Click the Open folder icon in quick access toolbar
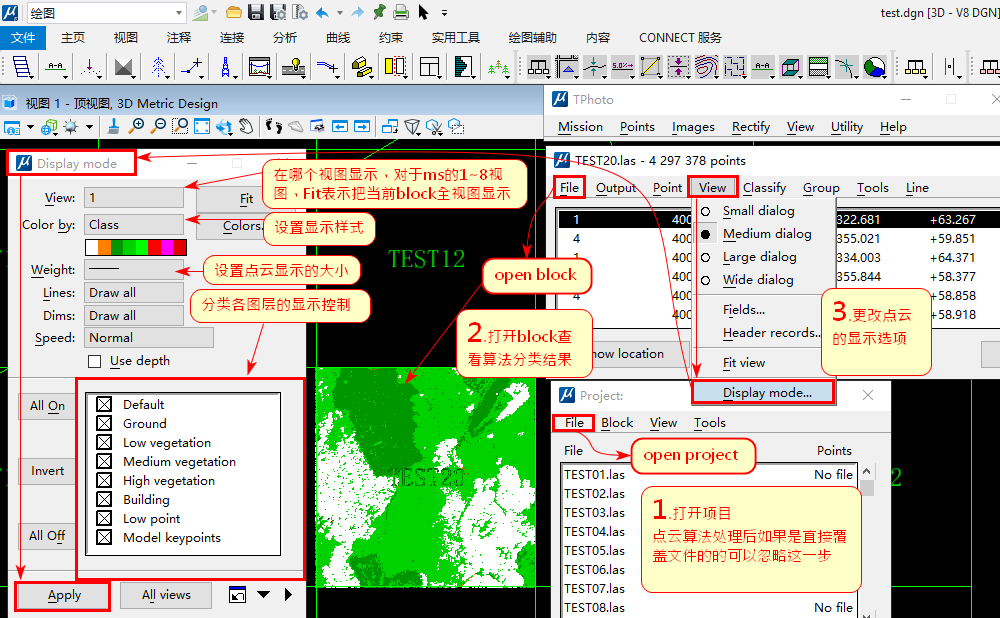 pos(234,12)
